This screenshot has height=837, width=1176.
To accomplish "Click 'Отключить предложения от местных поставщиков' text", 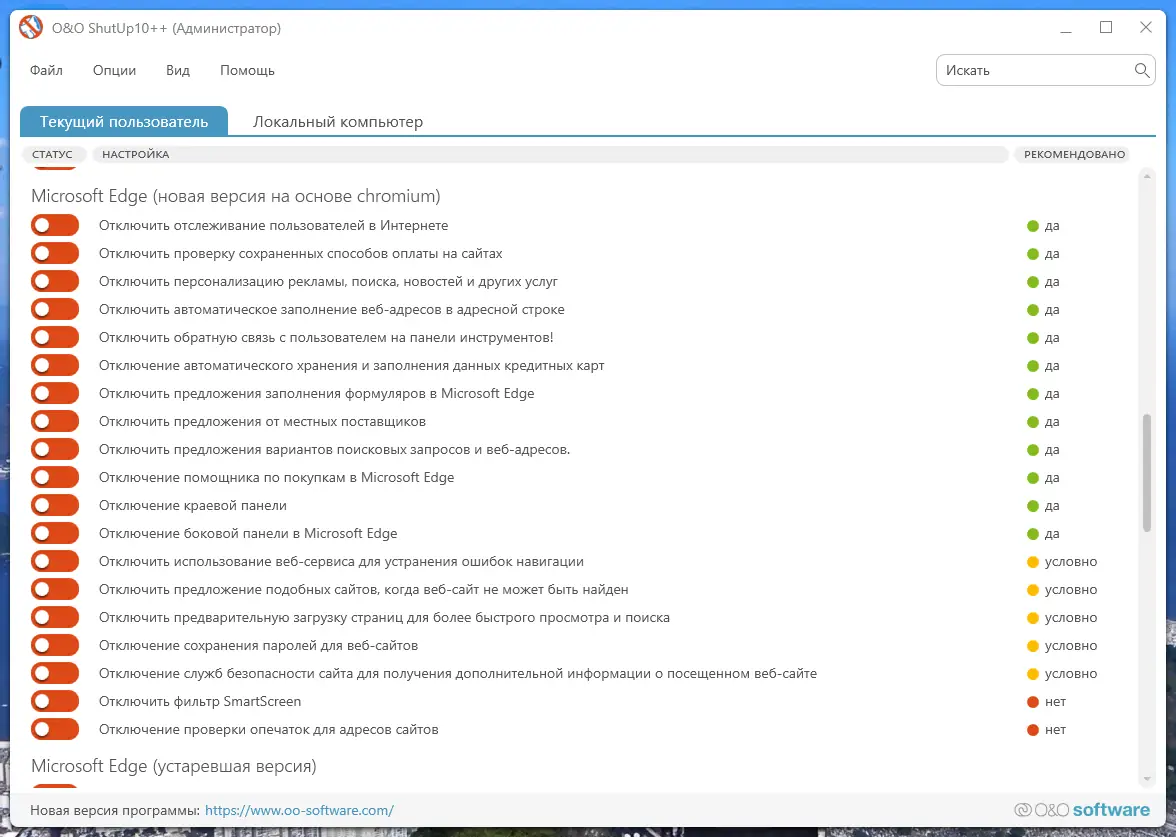I will [262, 422].
